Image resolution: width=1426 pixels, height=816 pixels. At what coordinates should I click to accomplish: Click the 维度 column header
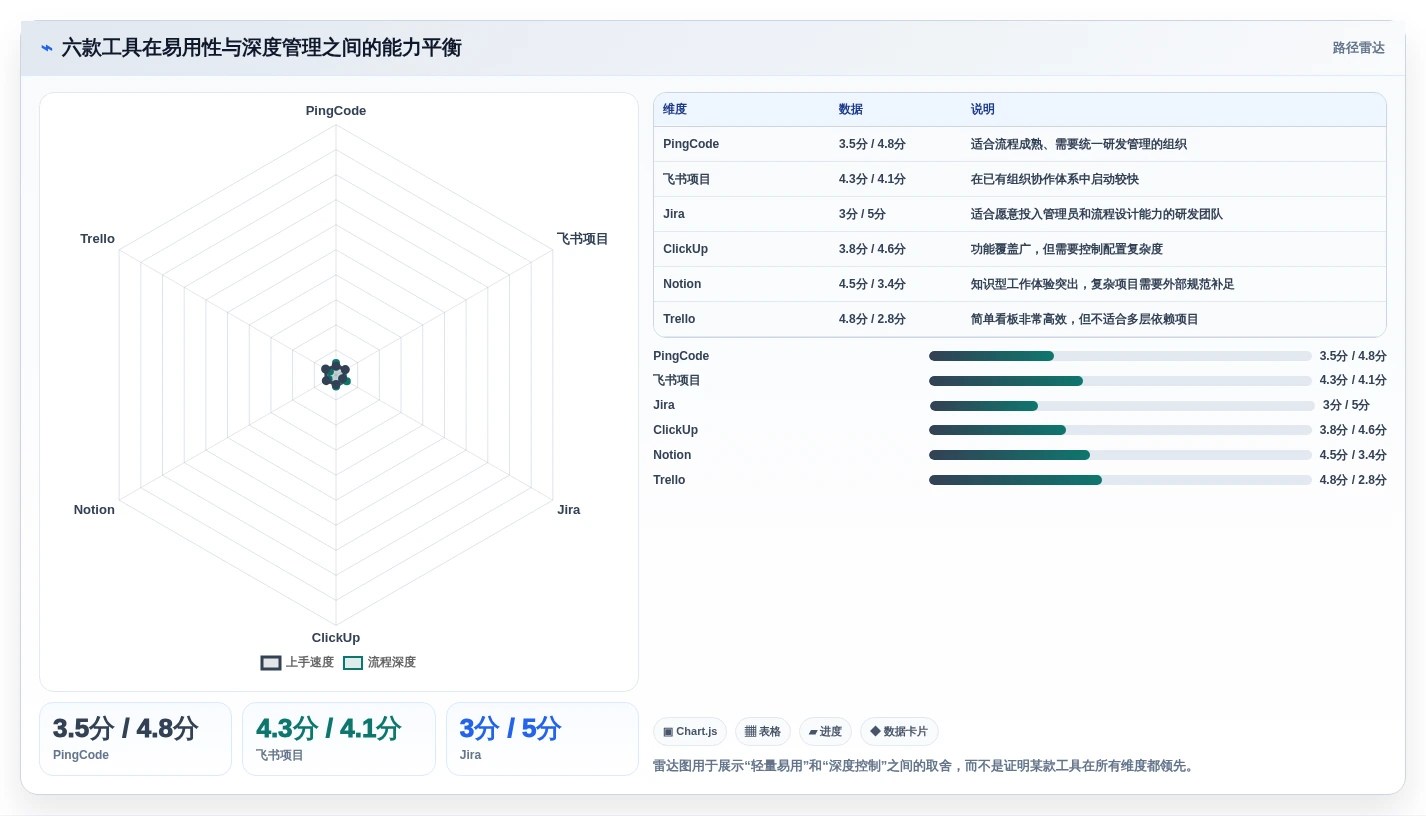pos(675,109)
